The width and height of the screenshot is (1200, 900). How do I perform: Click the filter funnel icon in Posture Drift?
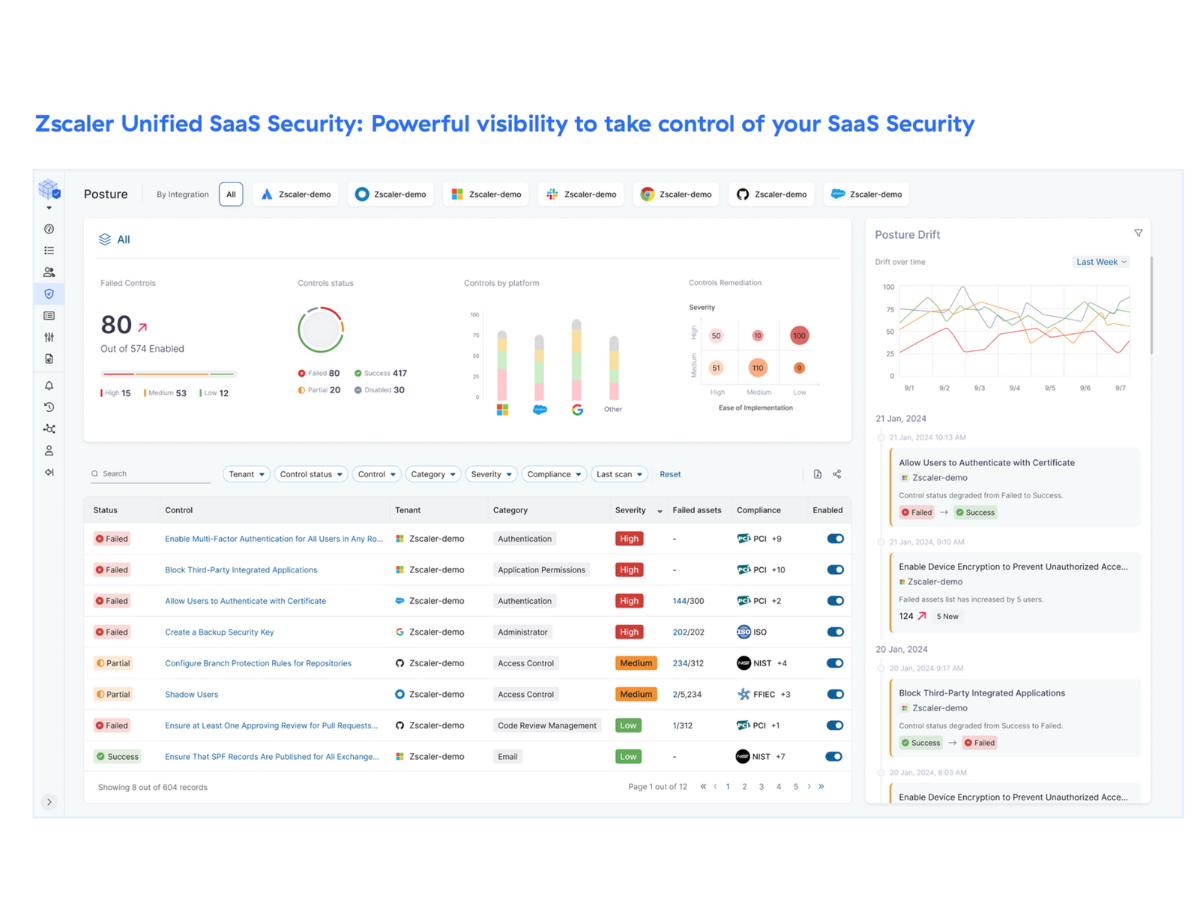(1138, 233)
